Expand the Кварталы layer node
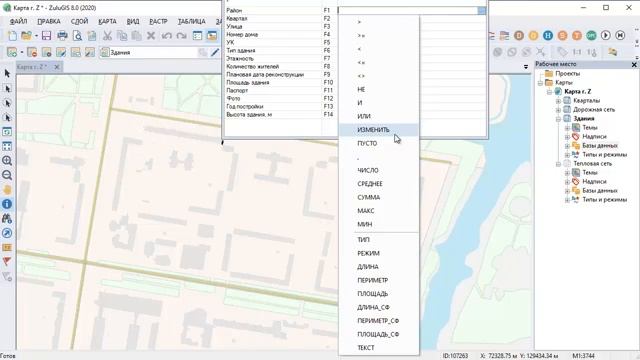The image size is (640, 360). 558,100
